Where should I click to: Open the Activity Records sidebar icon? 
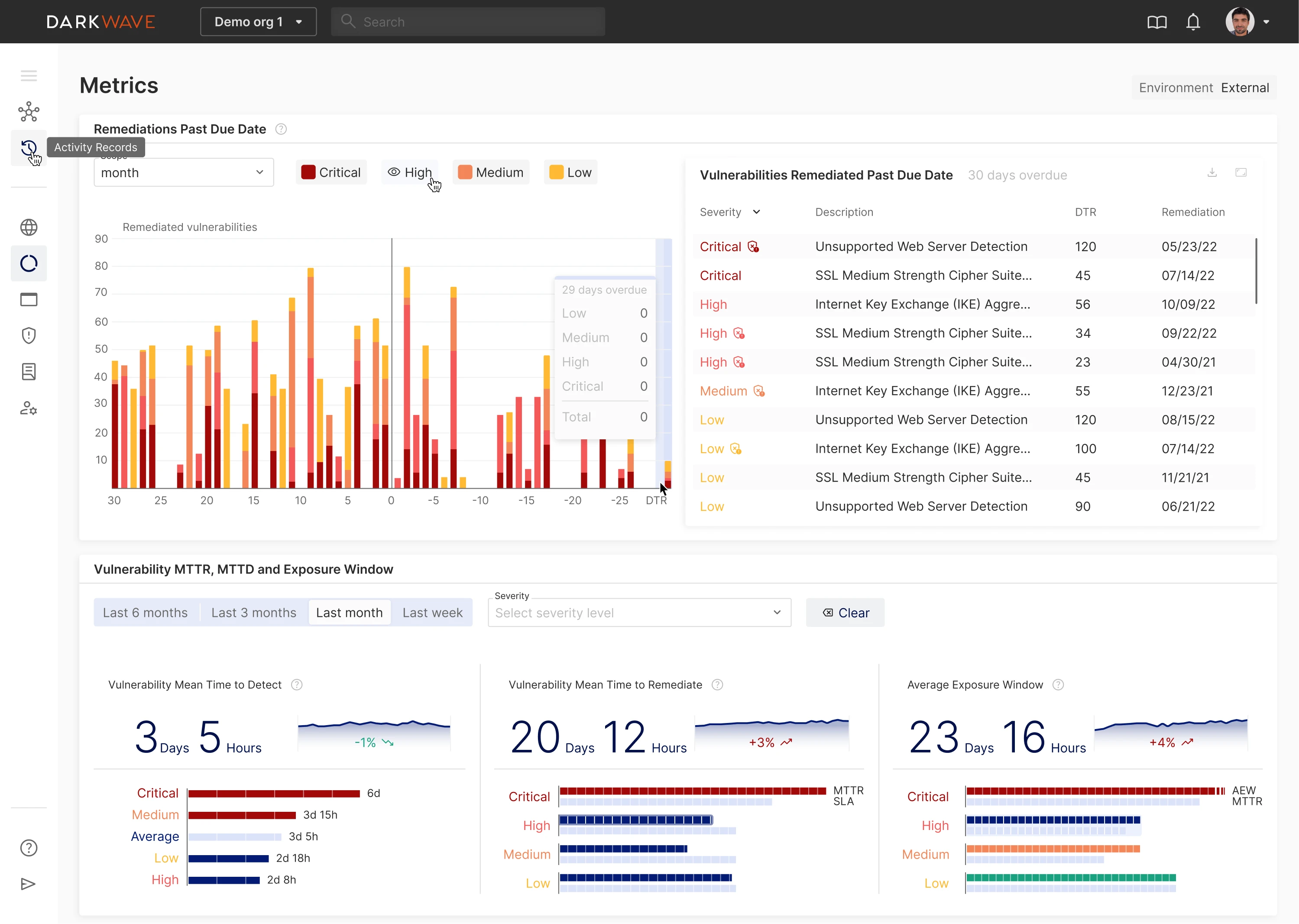coord(29,149)
